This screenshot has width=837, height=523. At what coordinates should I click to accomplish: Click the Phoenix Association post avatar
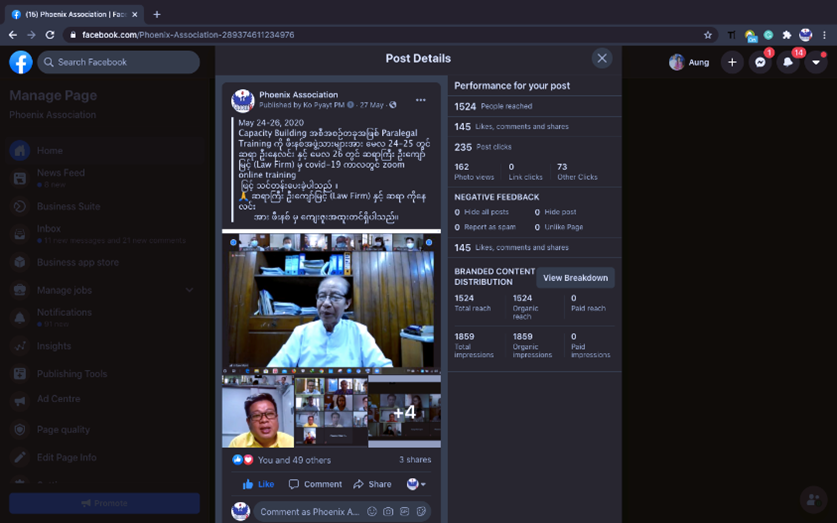tap(242, 100)
